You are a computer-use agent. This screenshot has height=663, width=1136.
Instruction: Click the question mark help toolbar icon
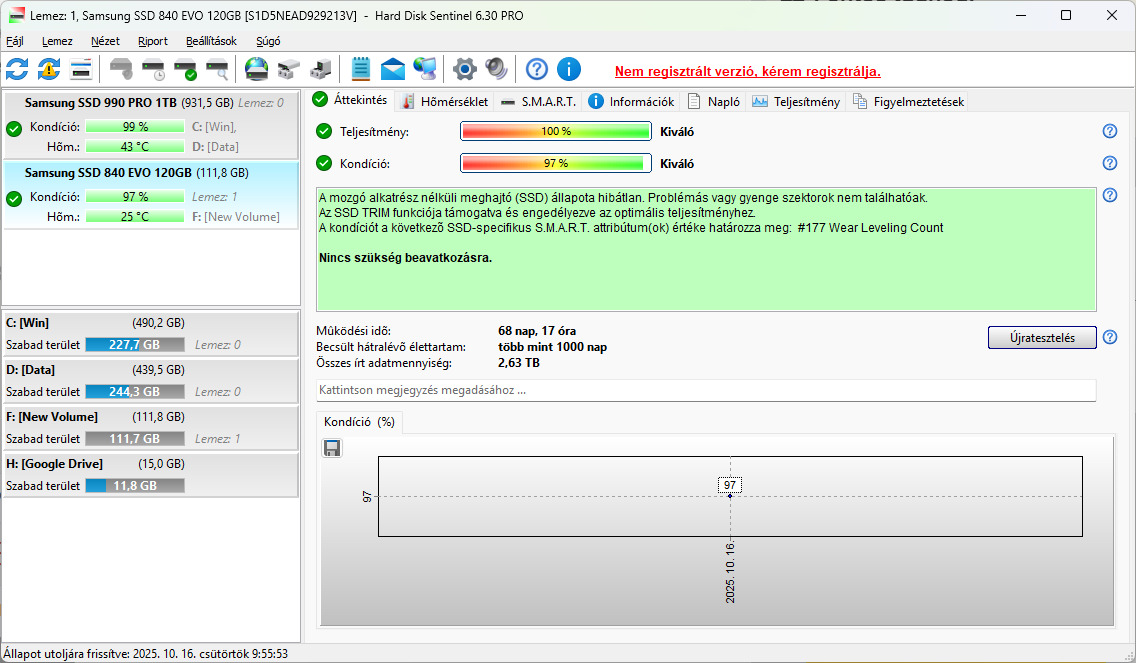click(x=537, y=70)
